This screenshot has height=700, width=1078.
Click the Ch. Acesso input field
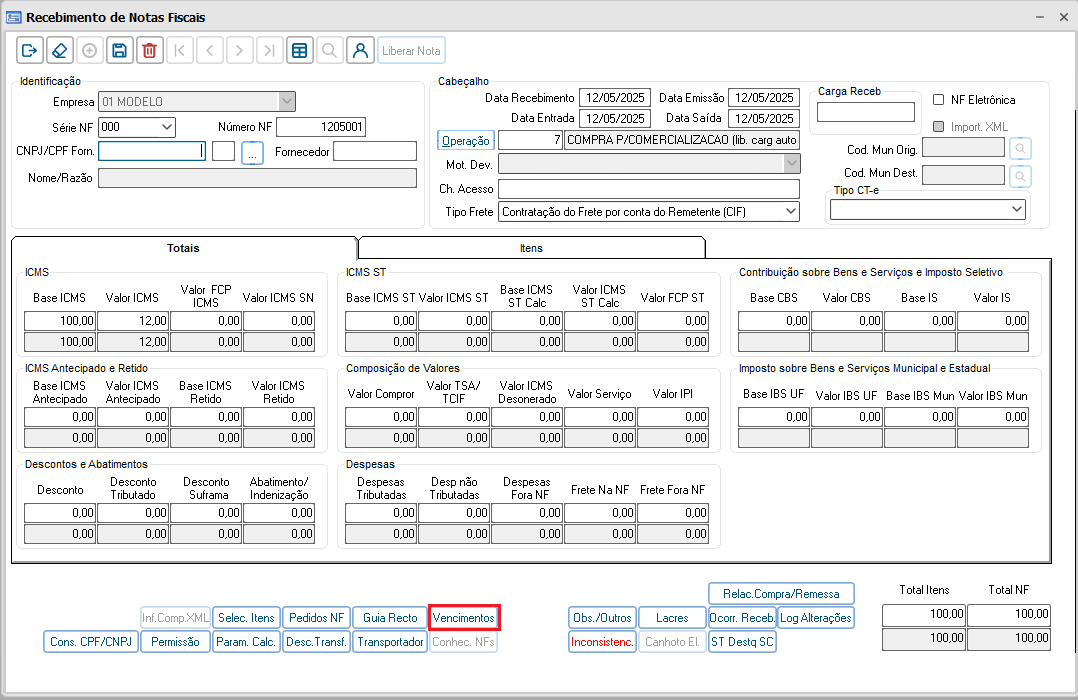[648, 189]
